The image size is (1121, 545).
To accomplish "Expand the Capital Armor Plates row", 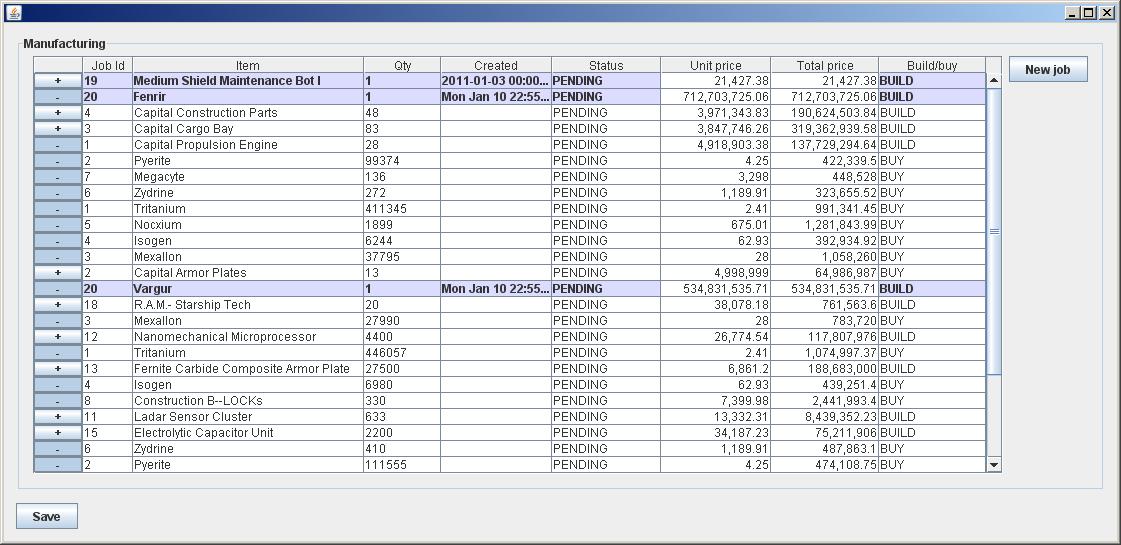I will tap(58, 272).
